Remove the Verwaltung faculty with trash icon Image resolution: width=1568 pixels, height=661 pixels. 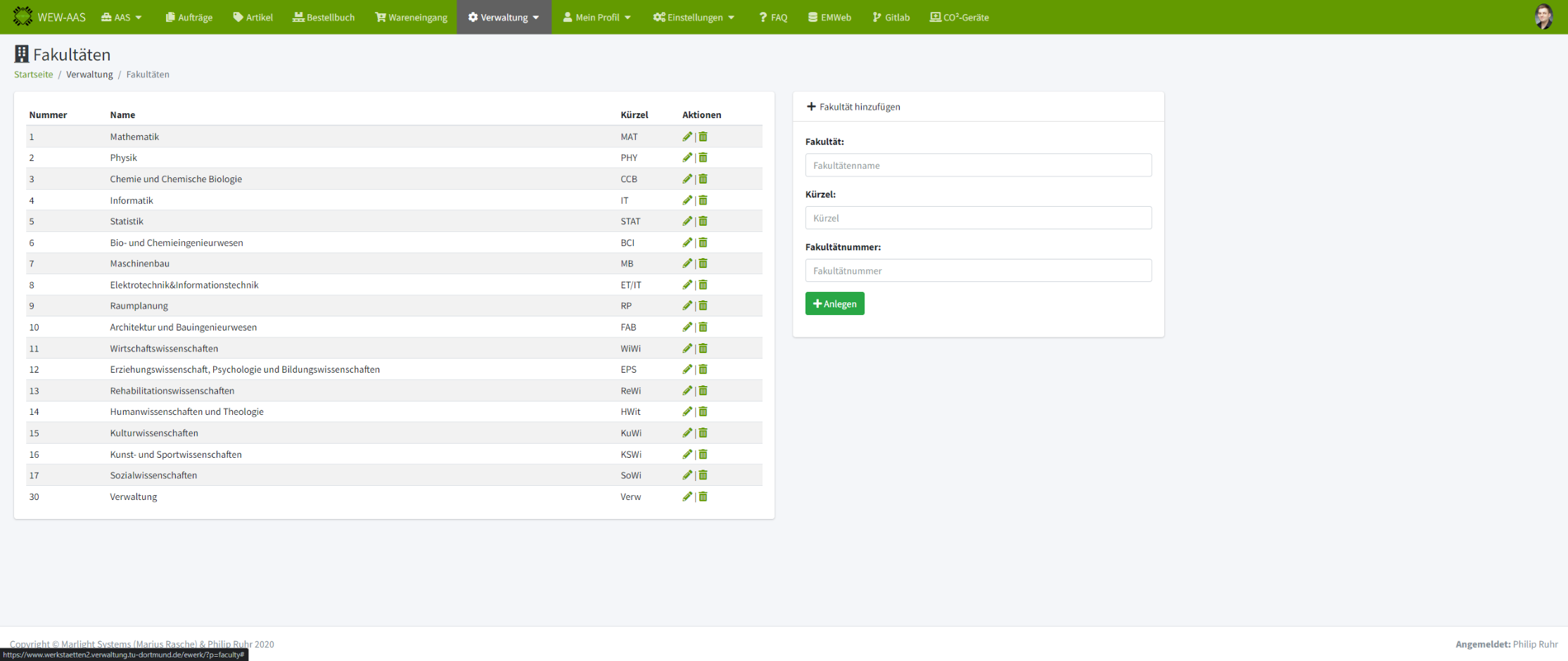click(703, 496)
